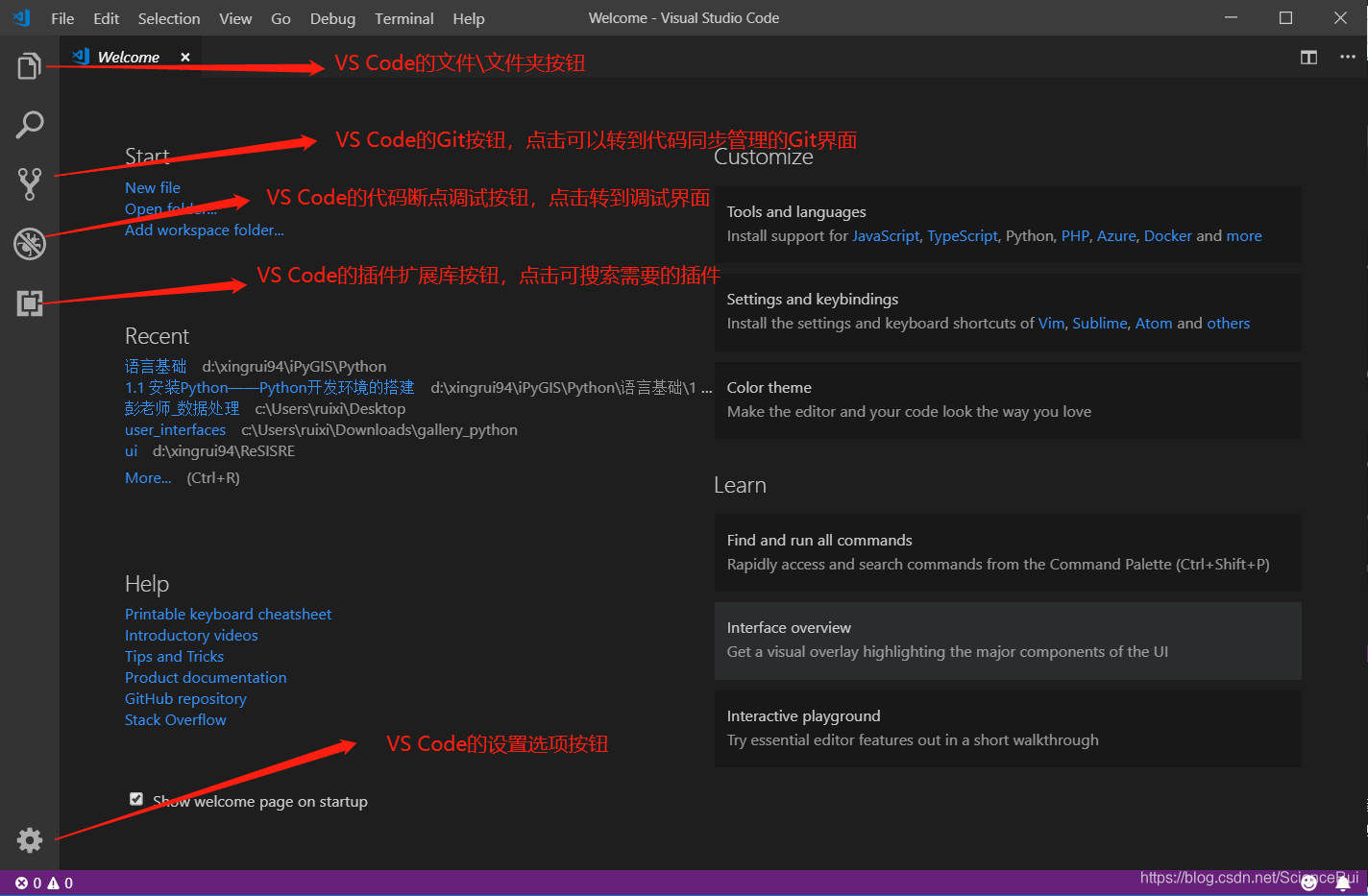This screenshot has width=1368, height=896.
Task: Click more languages link
Action: [1244, 235]
